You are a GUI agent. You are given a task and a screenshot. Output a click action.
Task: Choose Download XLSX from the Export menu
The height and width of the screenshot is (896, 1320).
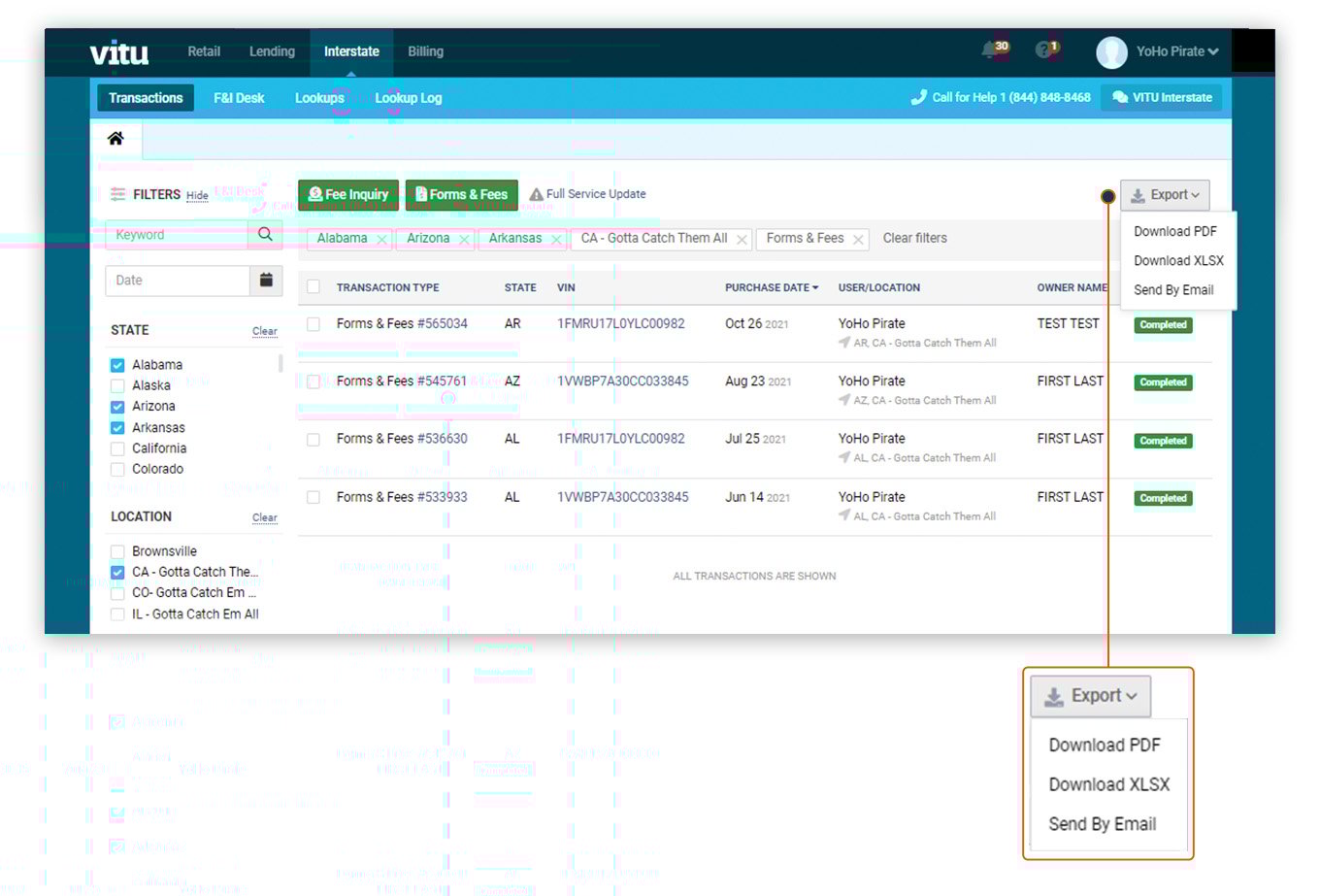pyautogui.click(x=1178, y=261)
